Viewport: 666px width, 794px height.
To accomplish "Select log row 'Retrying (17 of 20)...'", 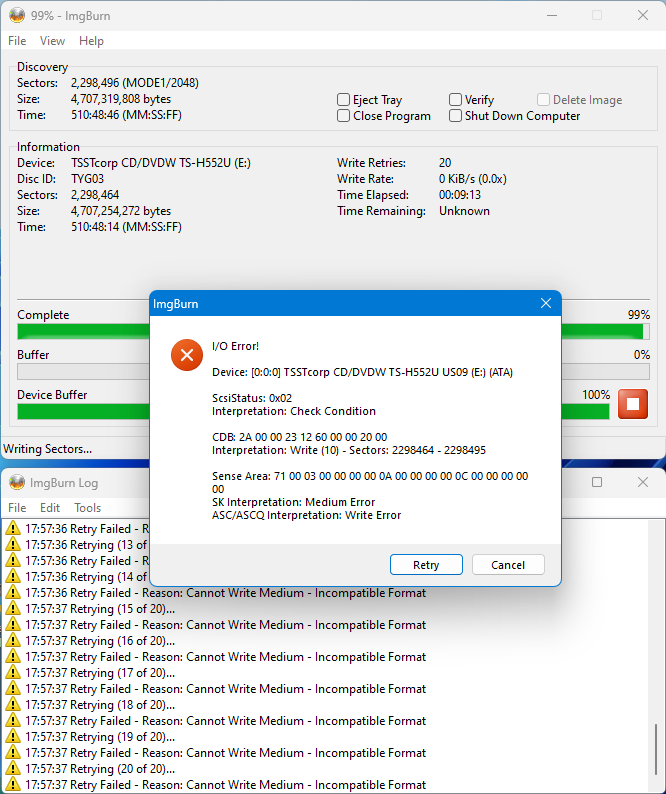I will [100, 673].
